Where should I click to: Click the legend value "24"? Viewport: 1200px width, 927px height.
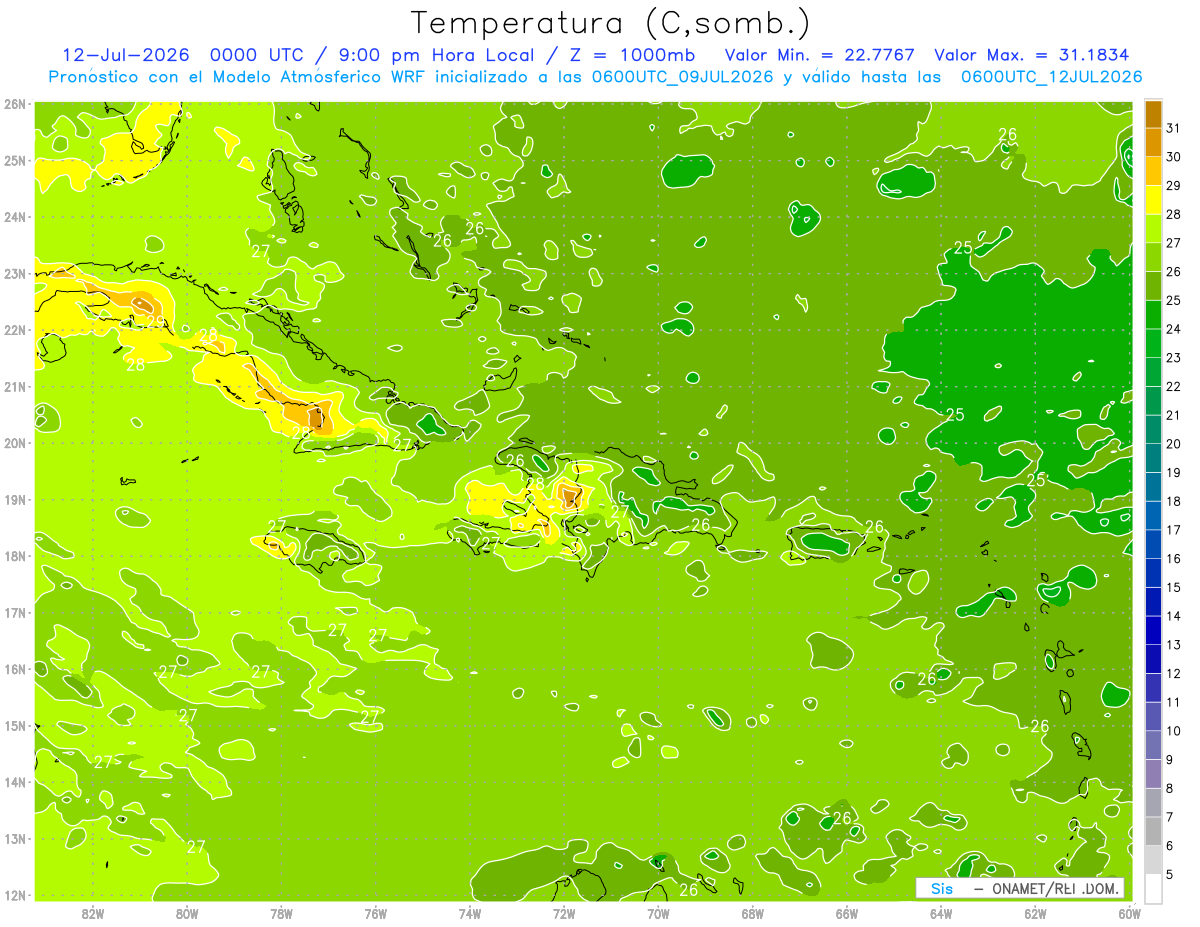pyautogui.click(x=1174, y=329)
